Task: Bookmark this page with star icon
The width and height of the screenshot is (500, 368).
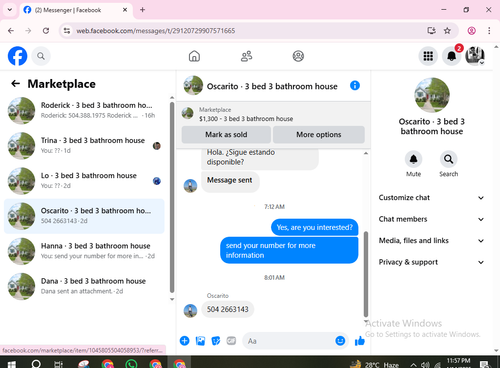Action: coord(447,31)
